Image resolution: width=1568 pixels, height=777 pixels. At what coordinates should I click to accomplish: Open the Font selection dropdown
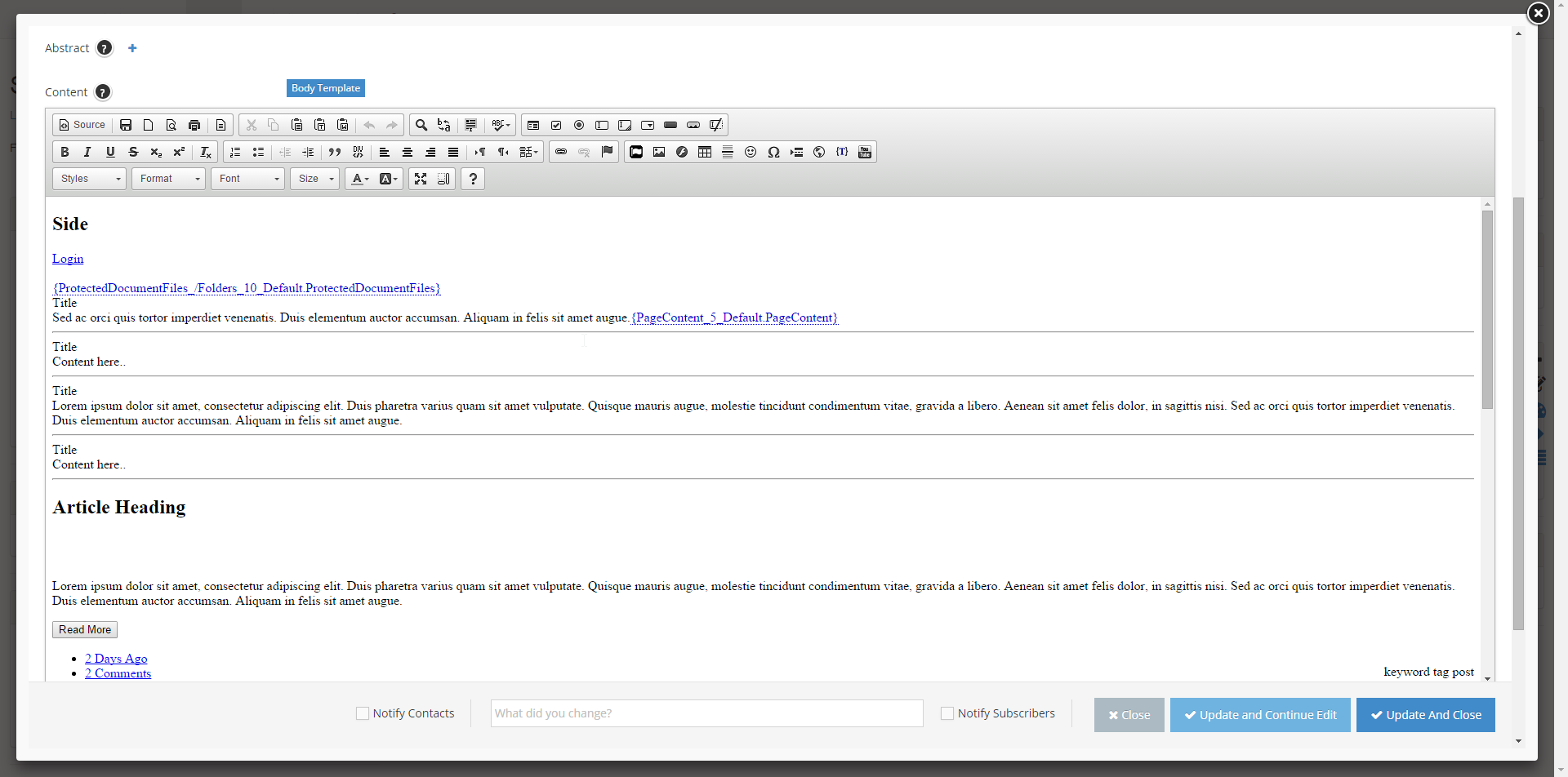[x=247, y=179]
